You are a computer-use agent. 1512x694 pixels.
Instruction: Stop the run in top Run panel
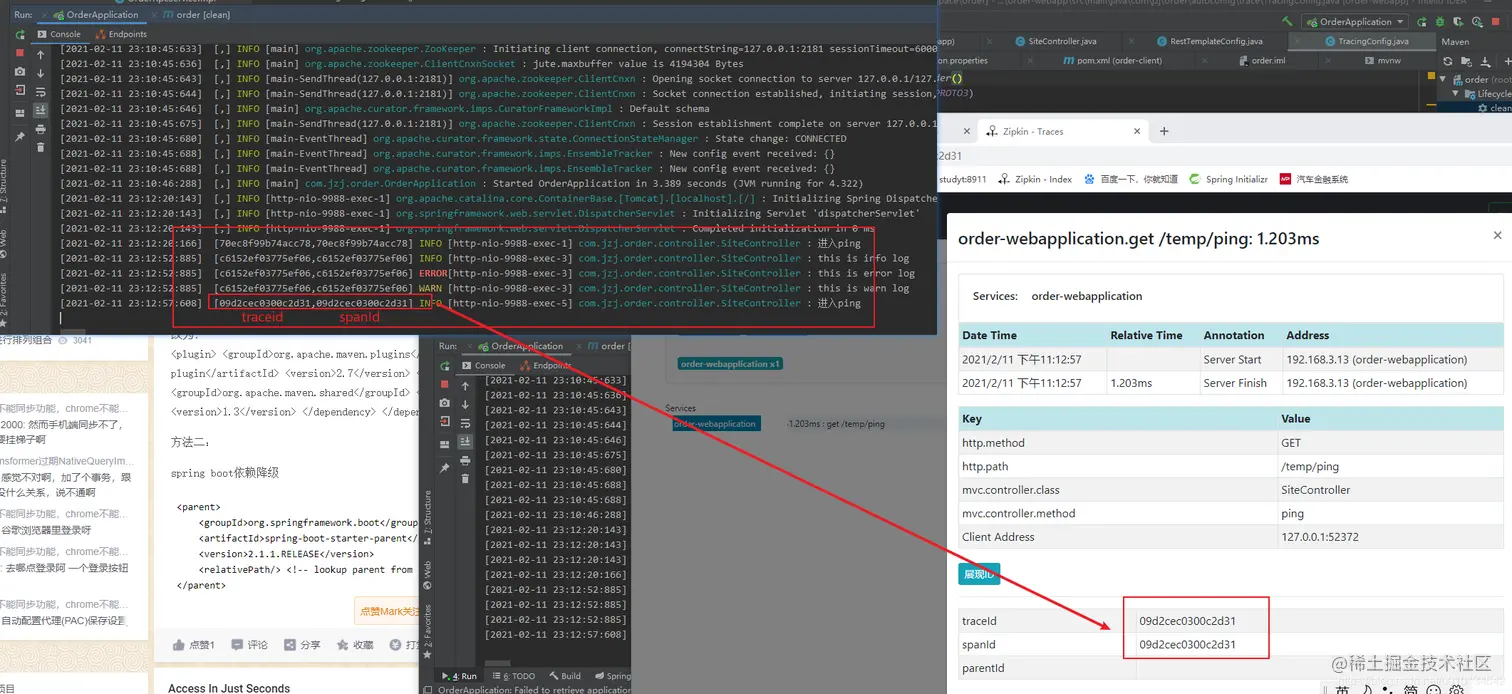pyautogui.click(x=20, y=53)
